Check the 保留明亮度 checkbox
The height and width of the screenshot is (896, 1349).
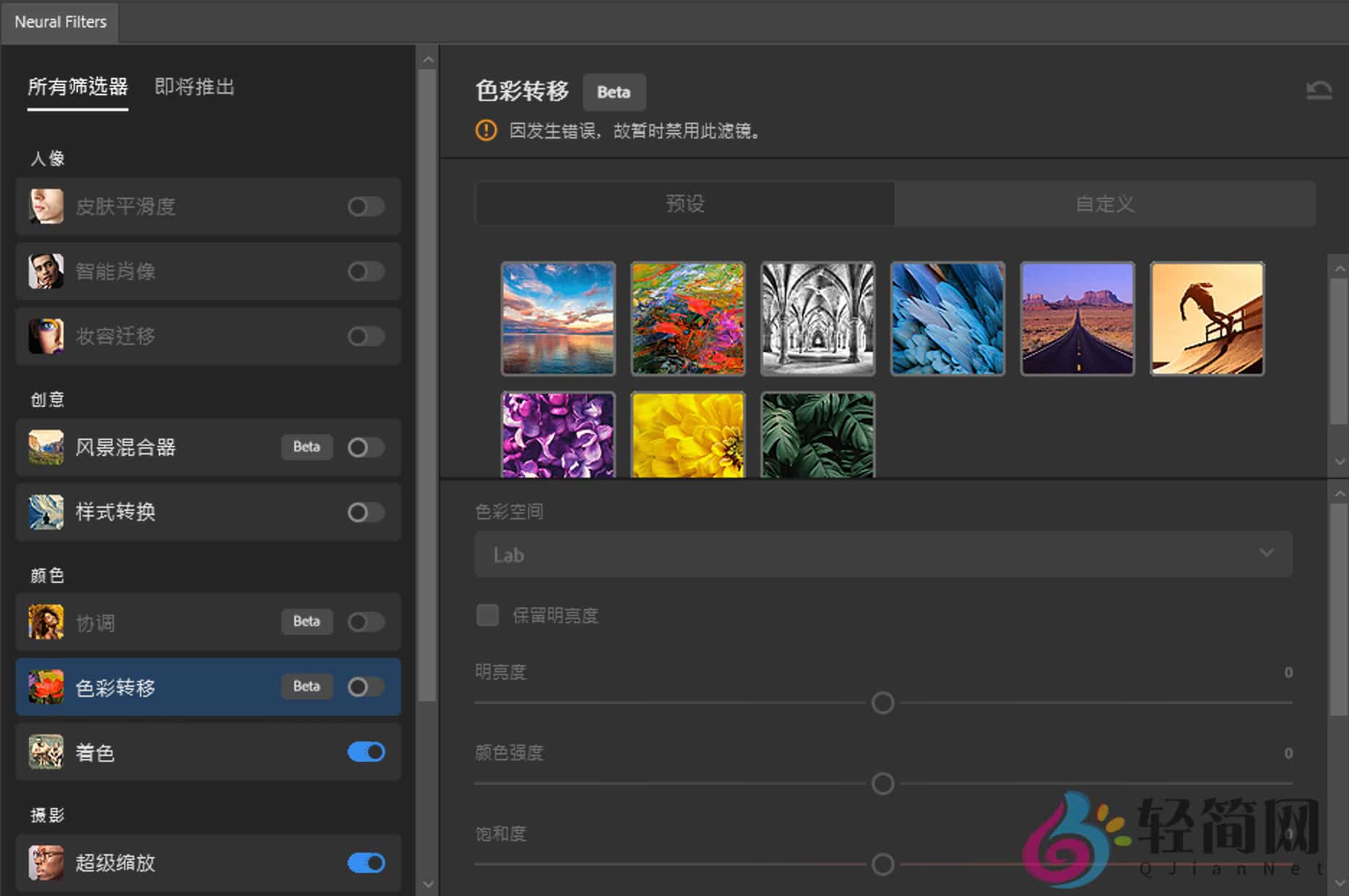click(488, 615)
